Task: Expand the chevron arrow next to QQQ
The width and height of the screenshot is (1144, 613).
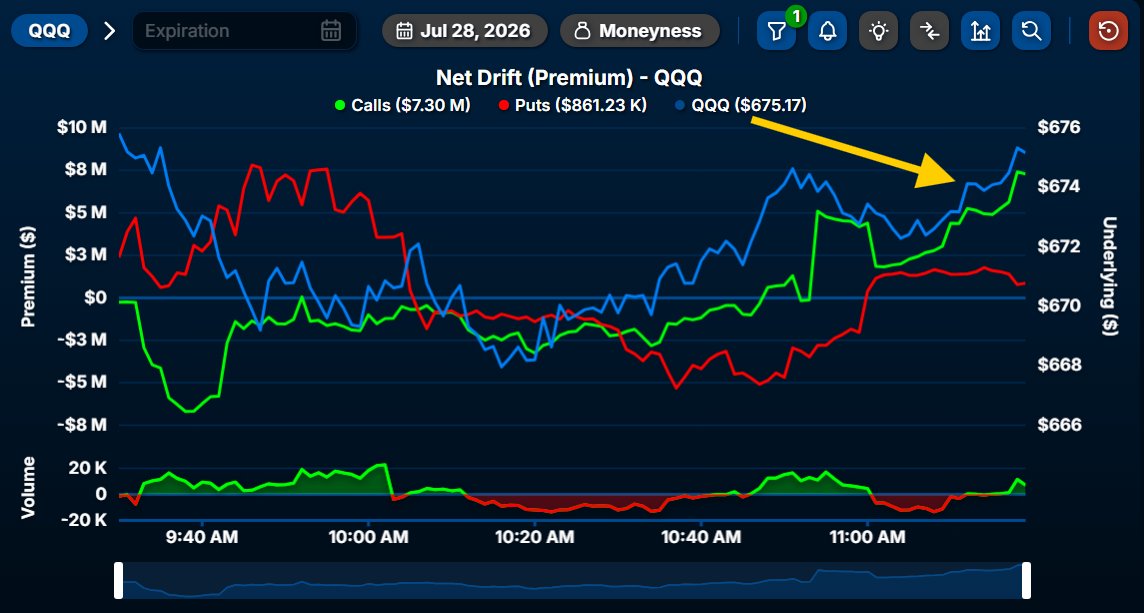Action: tap(109, 31)
